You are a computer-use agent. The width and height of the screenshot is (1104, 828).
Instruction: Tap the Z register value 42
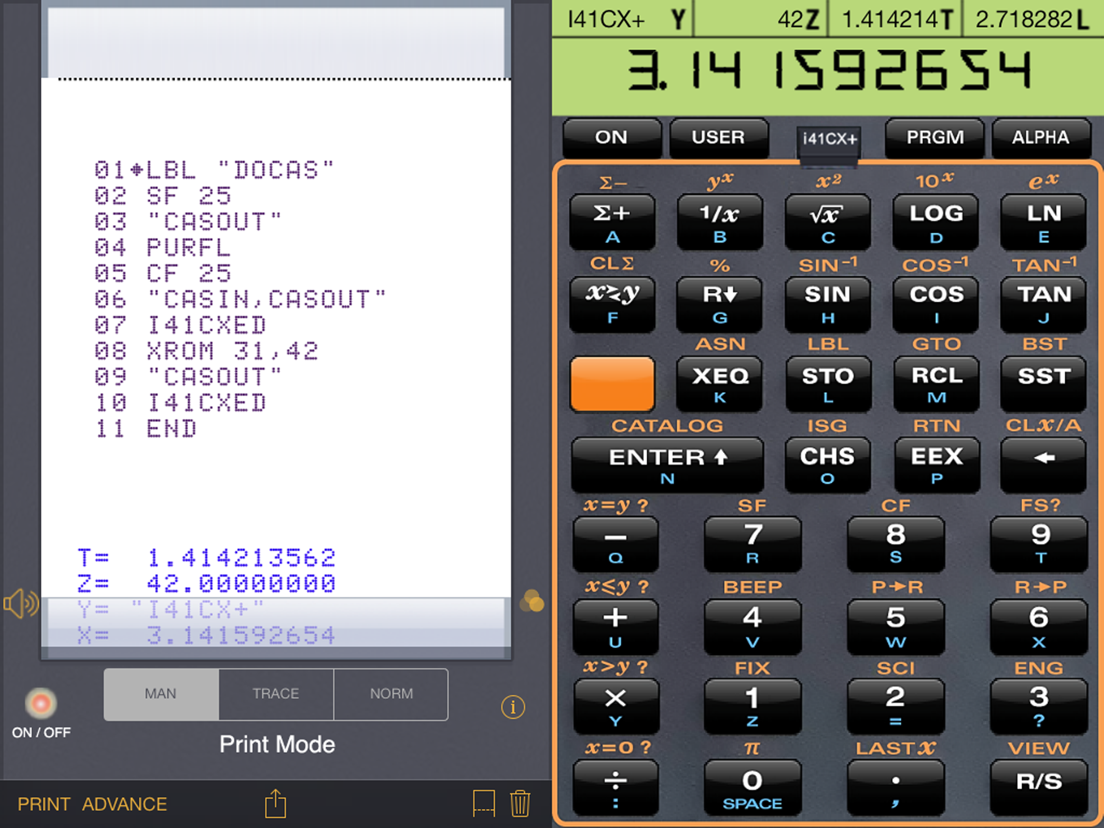click(760, 19)
